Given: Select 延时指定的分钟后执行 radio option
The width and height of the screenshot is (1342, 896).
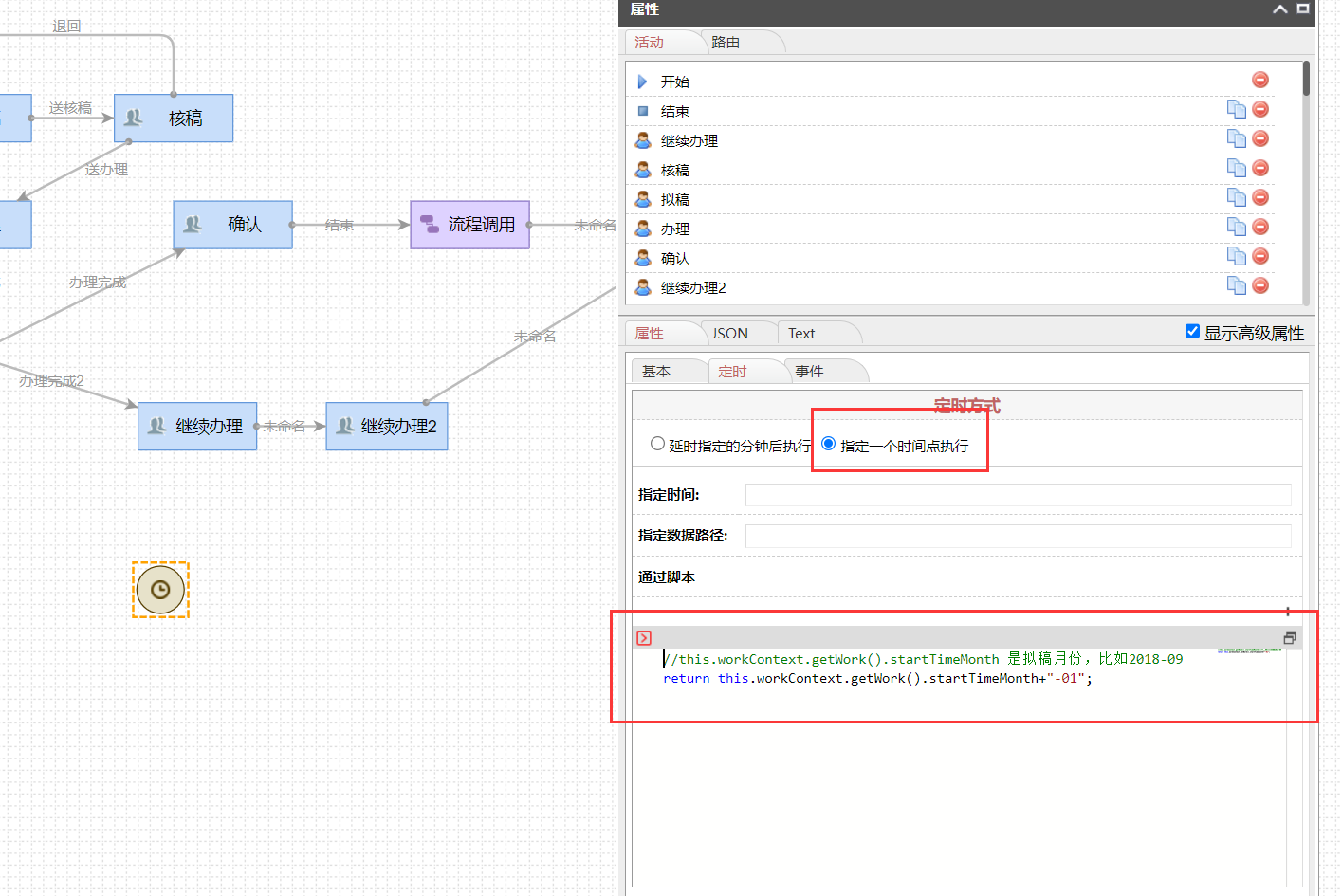Looking at the screenshot, I should pyautogui.click(x=657, y=444).
